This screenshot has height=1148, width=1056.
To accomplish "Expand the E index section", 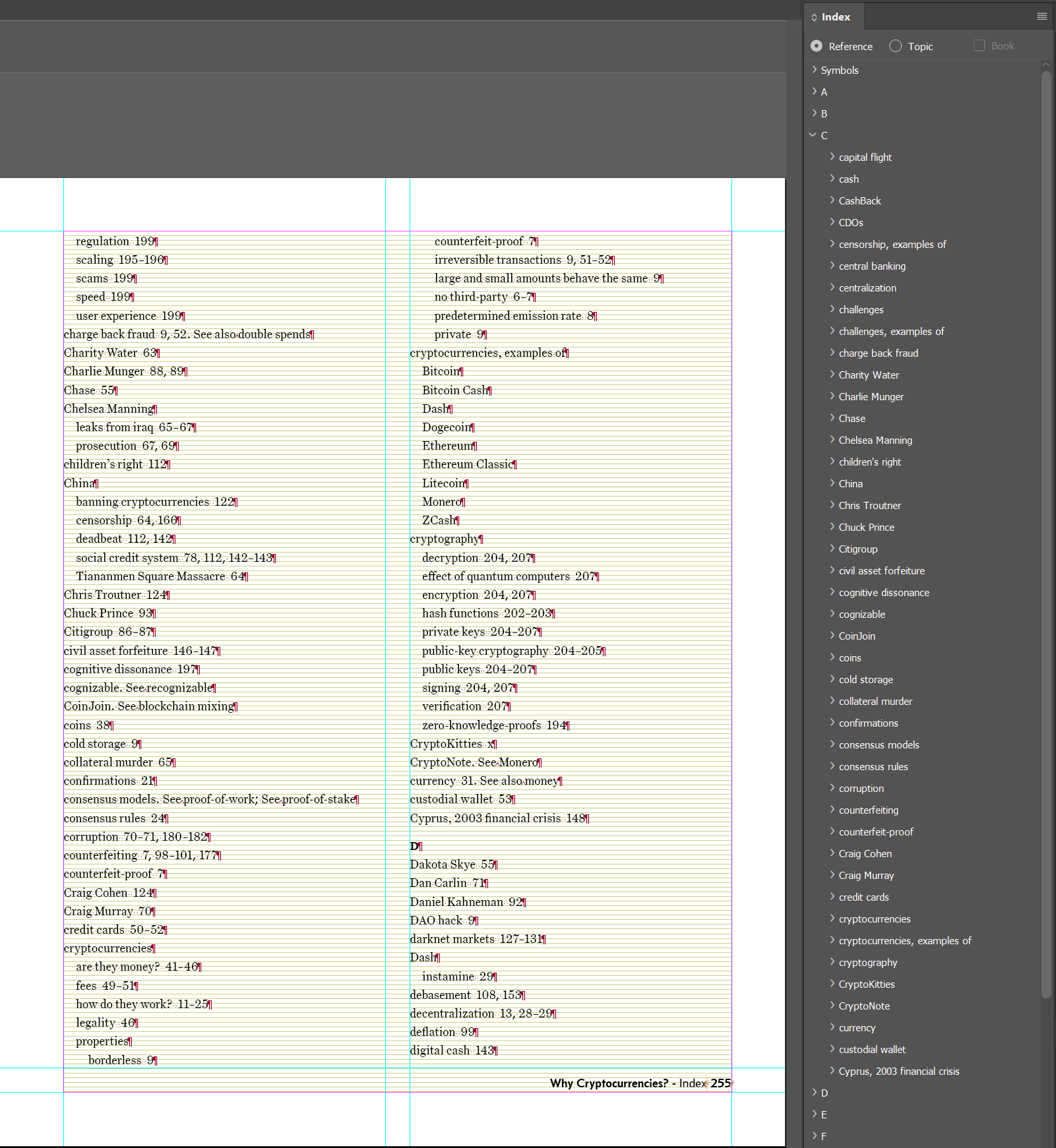I will coord(815,1114).
